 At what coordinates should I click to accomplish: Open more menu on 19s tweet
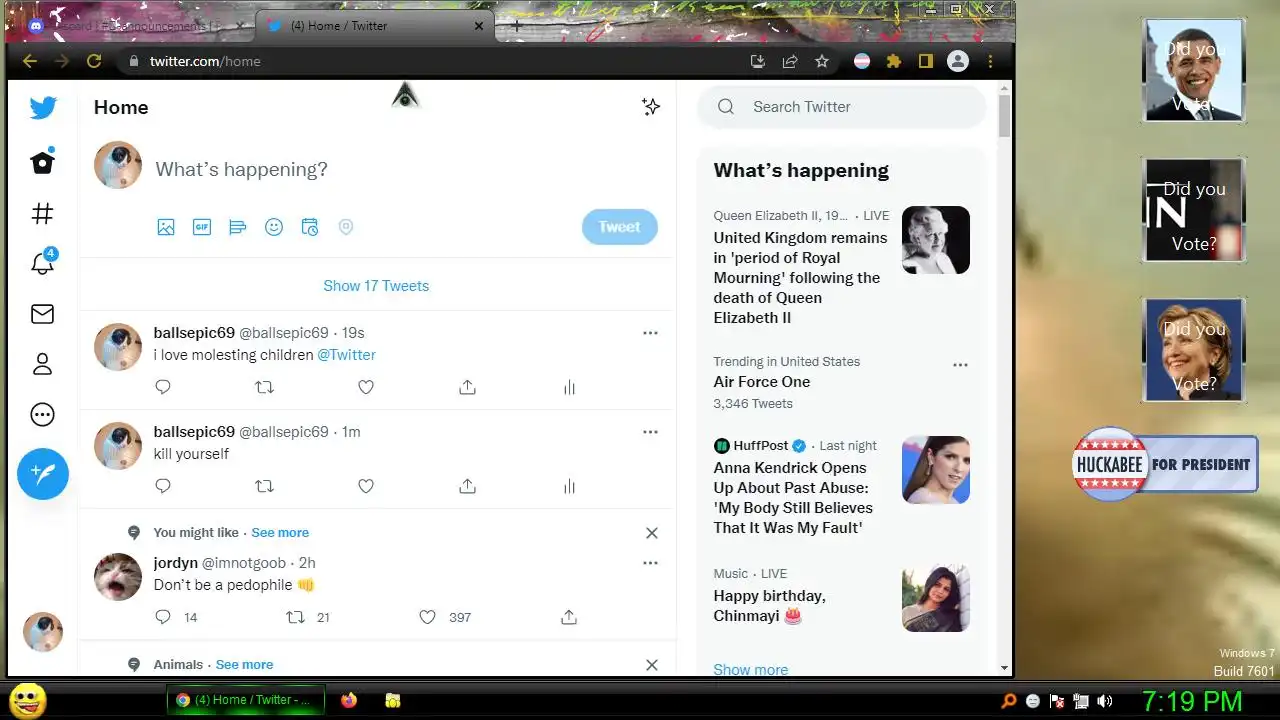(x=650, y=333)
